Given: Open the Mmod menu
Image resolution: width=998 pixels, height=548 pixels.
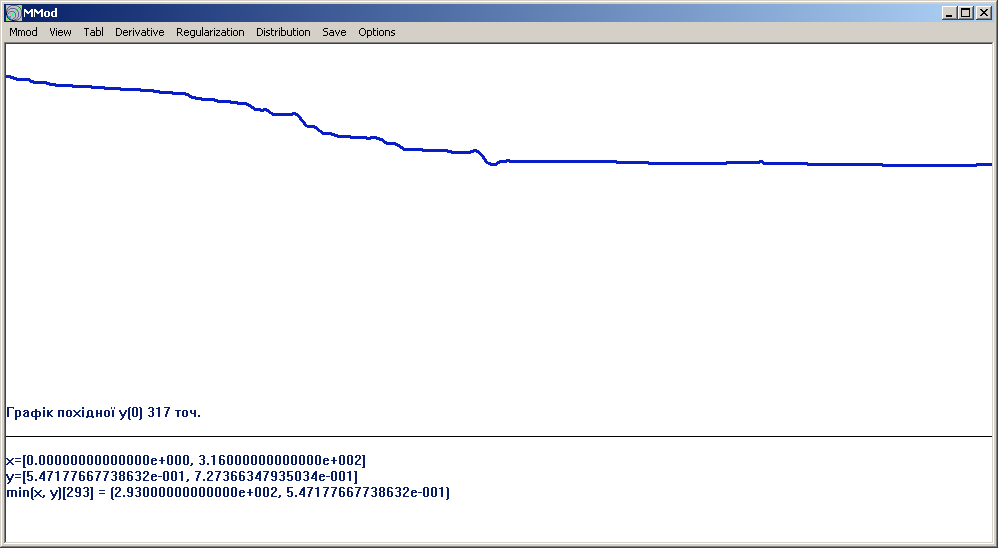Looking at the screenshot, I should click(x=23, y=32).
